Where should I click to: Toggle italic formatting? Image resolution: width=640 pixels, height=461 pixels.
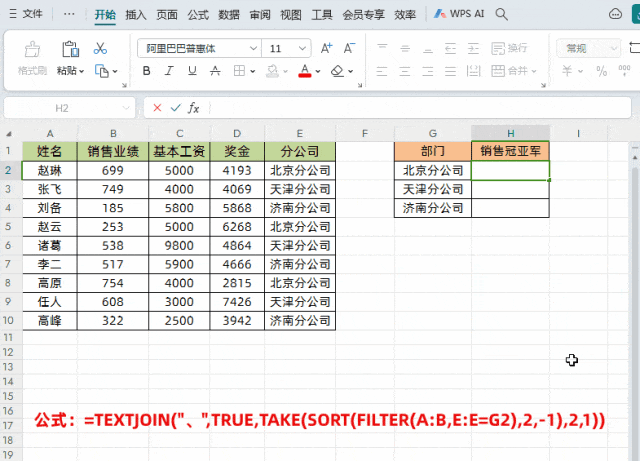pos(169,71)
